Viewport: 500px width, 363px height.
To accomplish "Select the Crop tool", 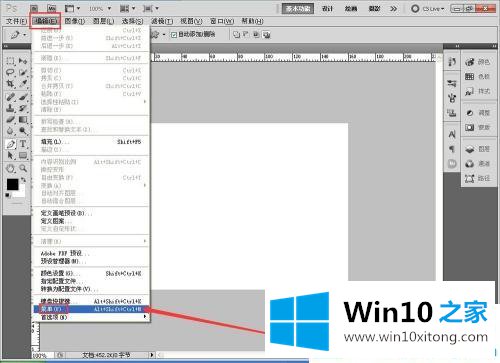I will pos(10,84).
